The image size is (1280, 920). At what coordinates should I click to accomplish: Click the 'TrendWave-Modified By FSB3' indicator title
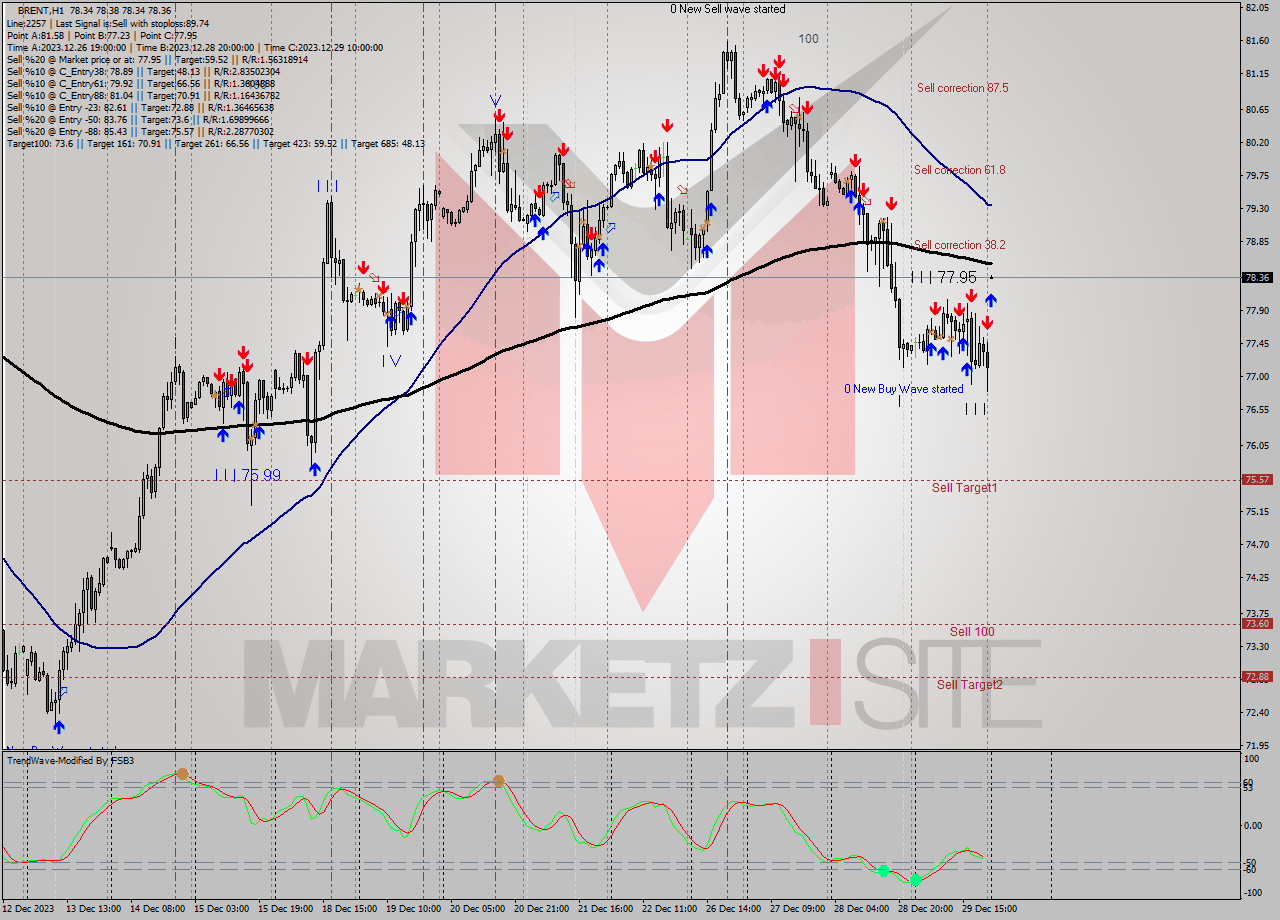(71, 761)
